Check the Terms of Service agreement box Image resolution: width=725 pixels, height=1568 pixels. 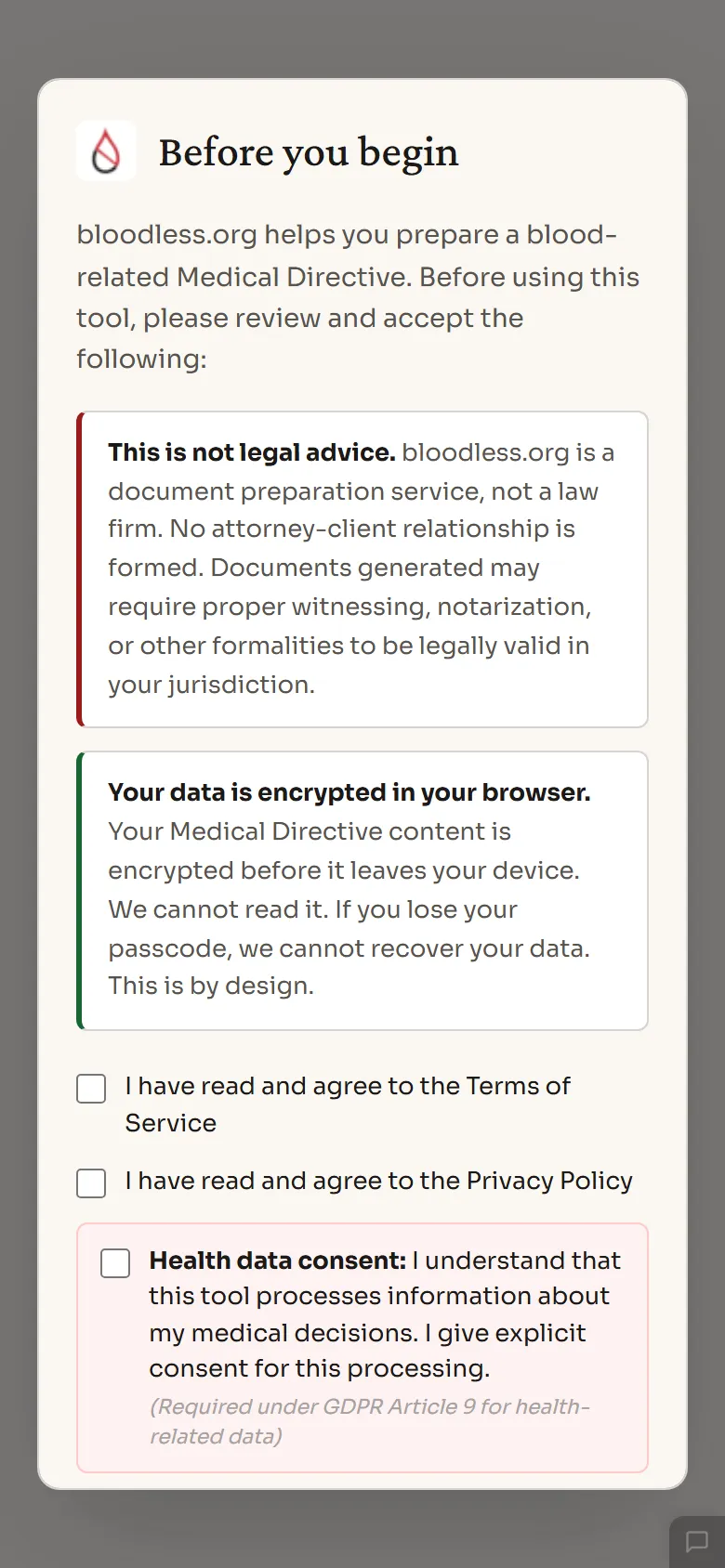coord(91,1089)
